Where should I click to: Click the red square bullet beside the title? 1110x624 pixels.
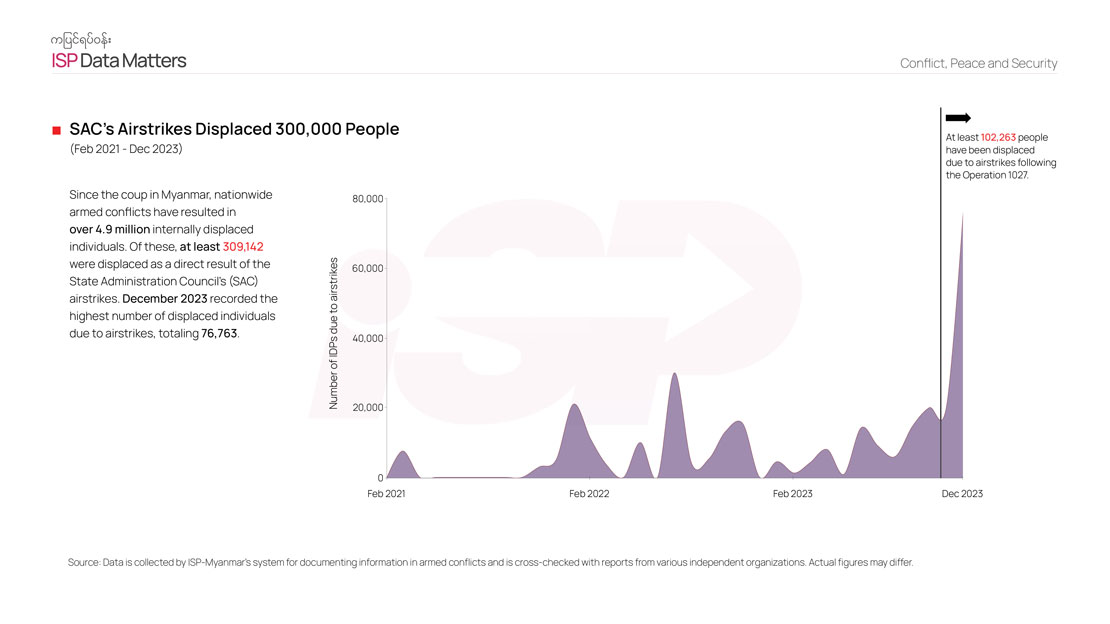tap(57, 130)
